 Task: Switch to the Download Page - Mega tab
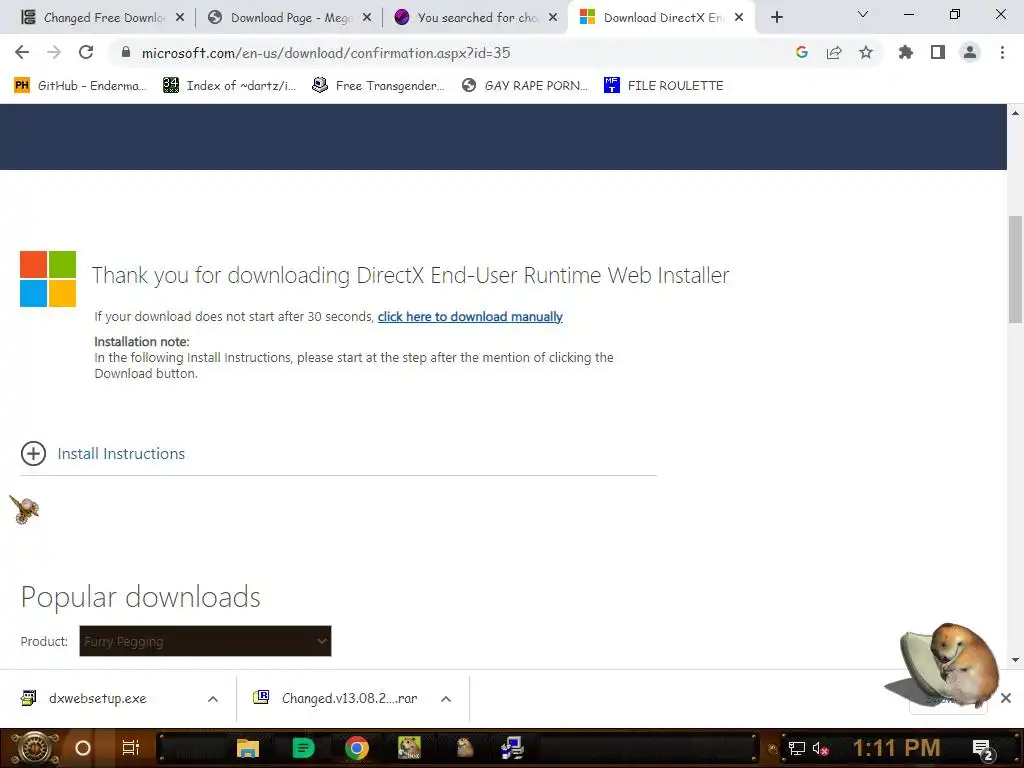tap(291, 18)
